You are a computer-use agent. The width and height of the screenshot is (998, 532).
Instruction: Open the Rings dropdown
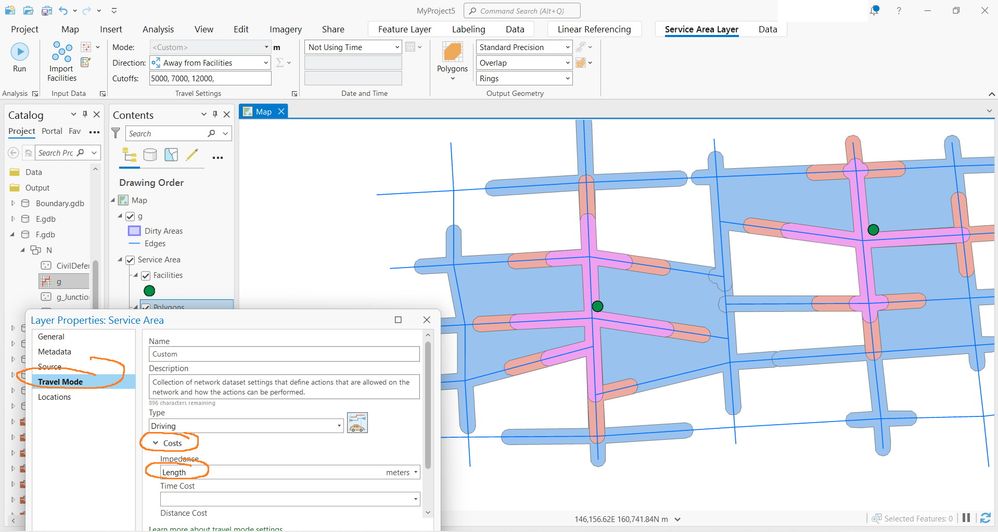coord(524,78)
